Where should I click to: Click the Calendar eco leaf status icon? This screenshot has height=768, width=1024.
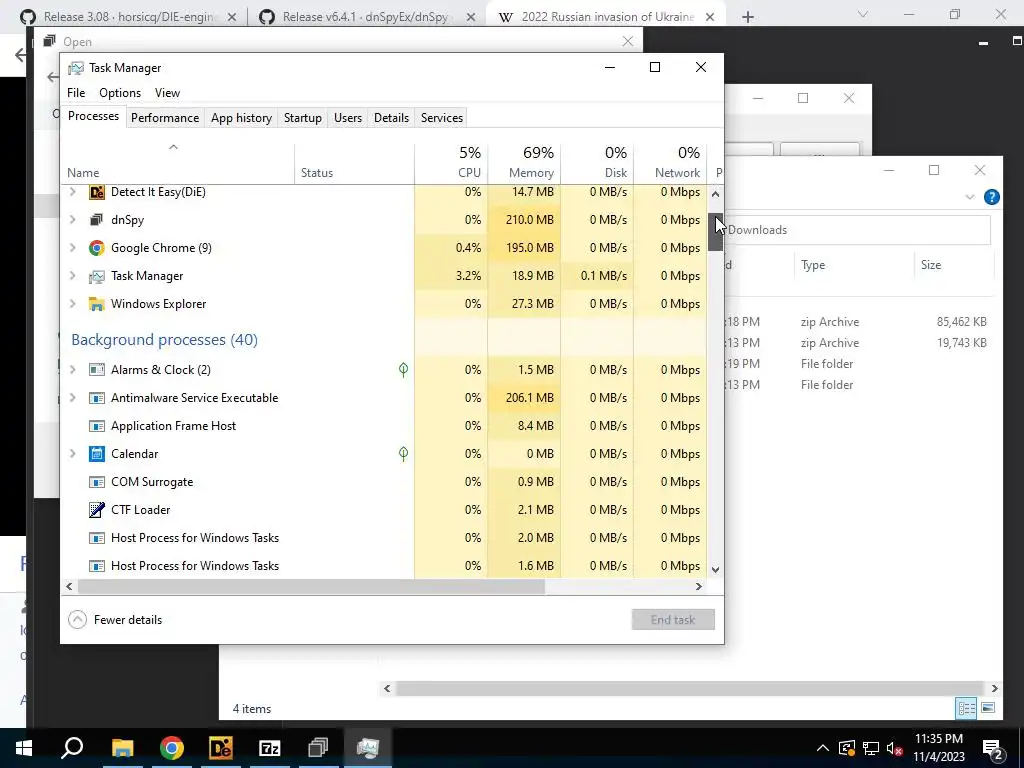click(404, 454)
